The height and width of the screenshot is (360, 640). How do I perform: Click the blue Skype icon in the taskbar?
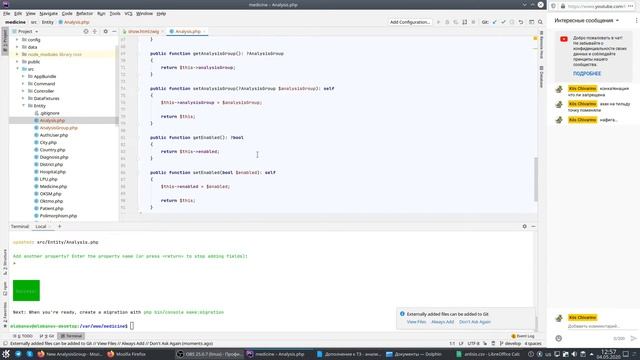tap(29, 354)
